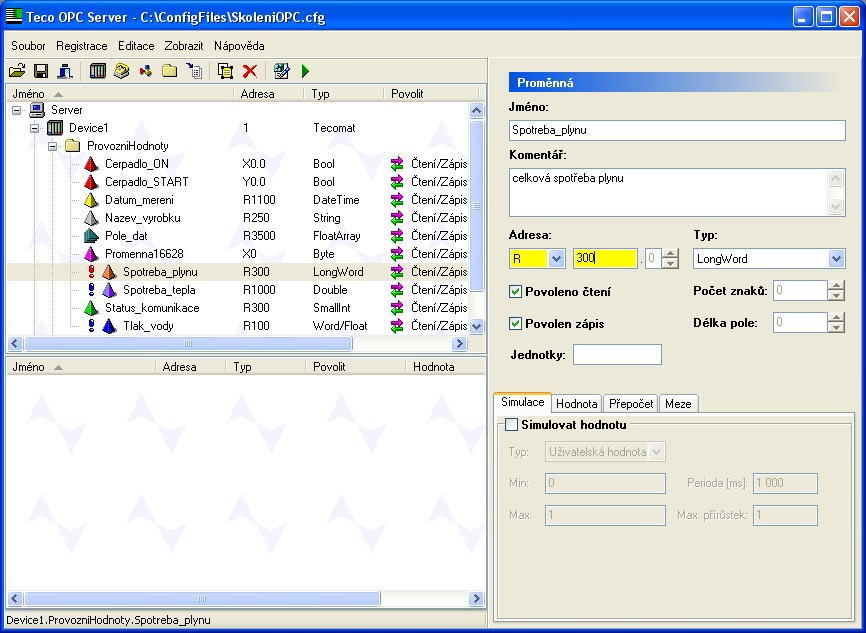Click the import list toolbar icon

click(x=194, y=71)
